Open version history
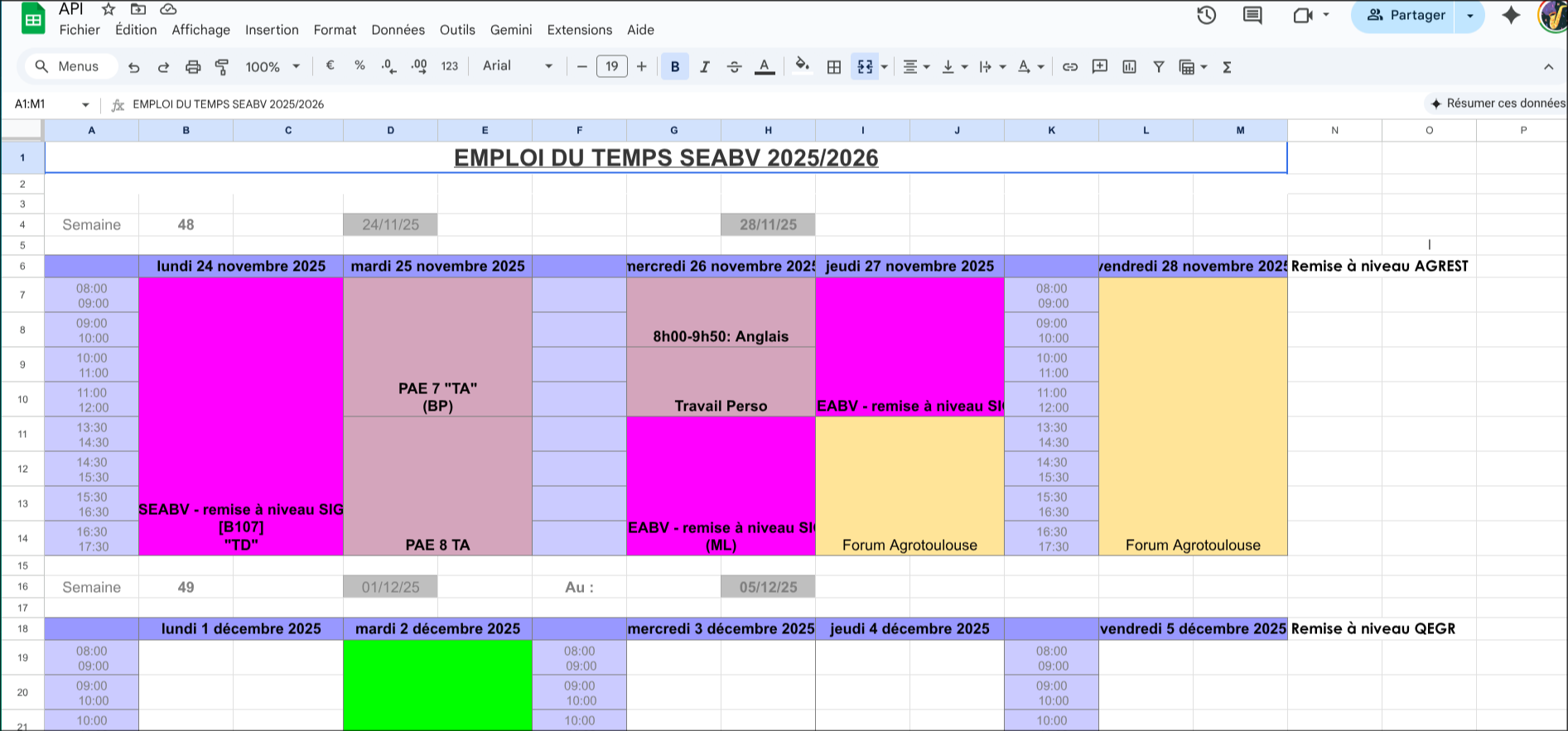Screen dimensions: 1568x731 [1206, 15]
